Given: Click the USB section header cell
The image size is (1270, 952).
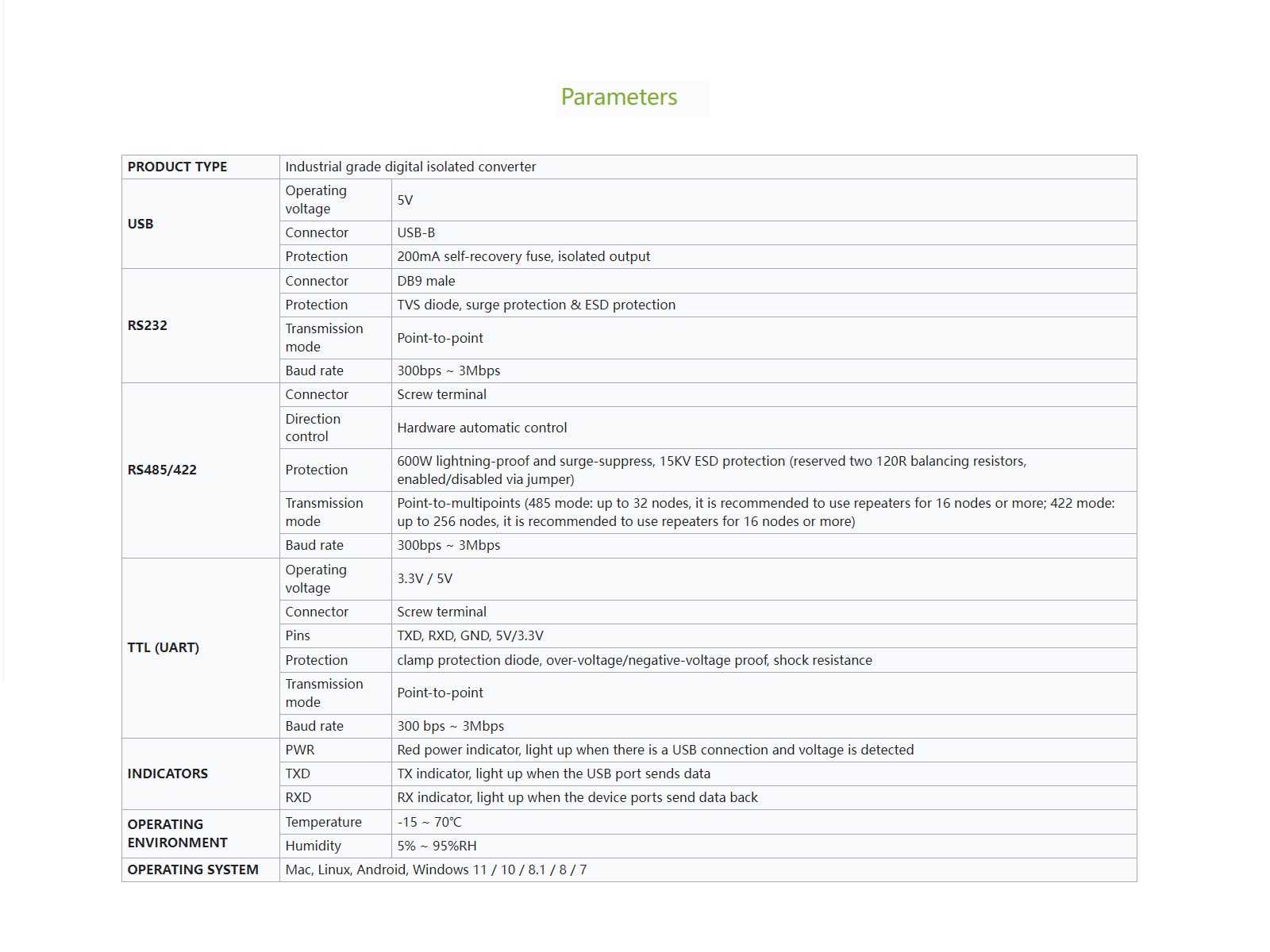Looking at the screenshot, I should (140, 224).
